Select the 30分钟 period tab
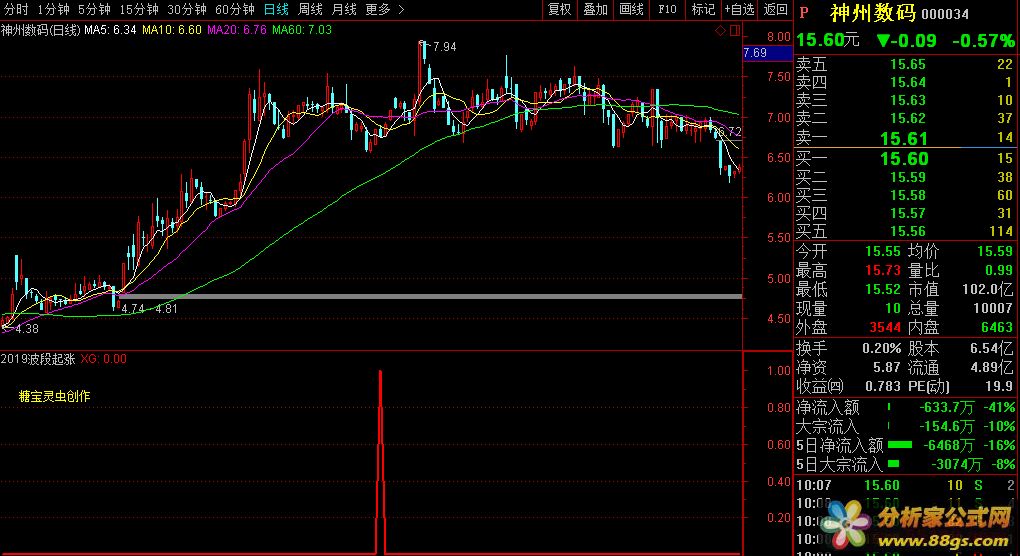Image resolution: width=1020 pixels, height=556 pixels. [x=187, y=9]
